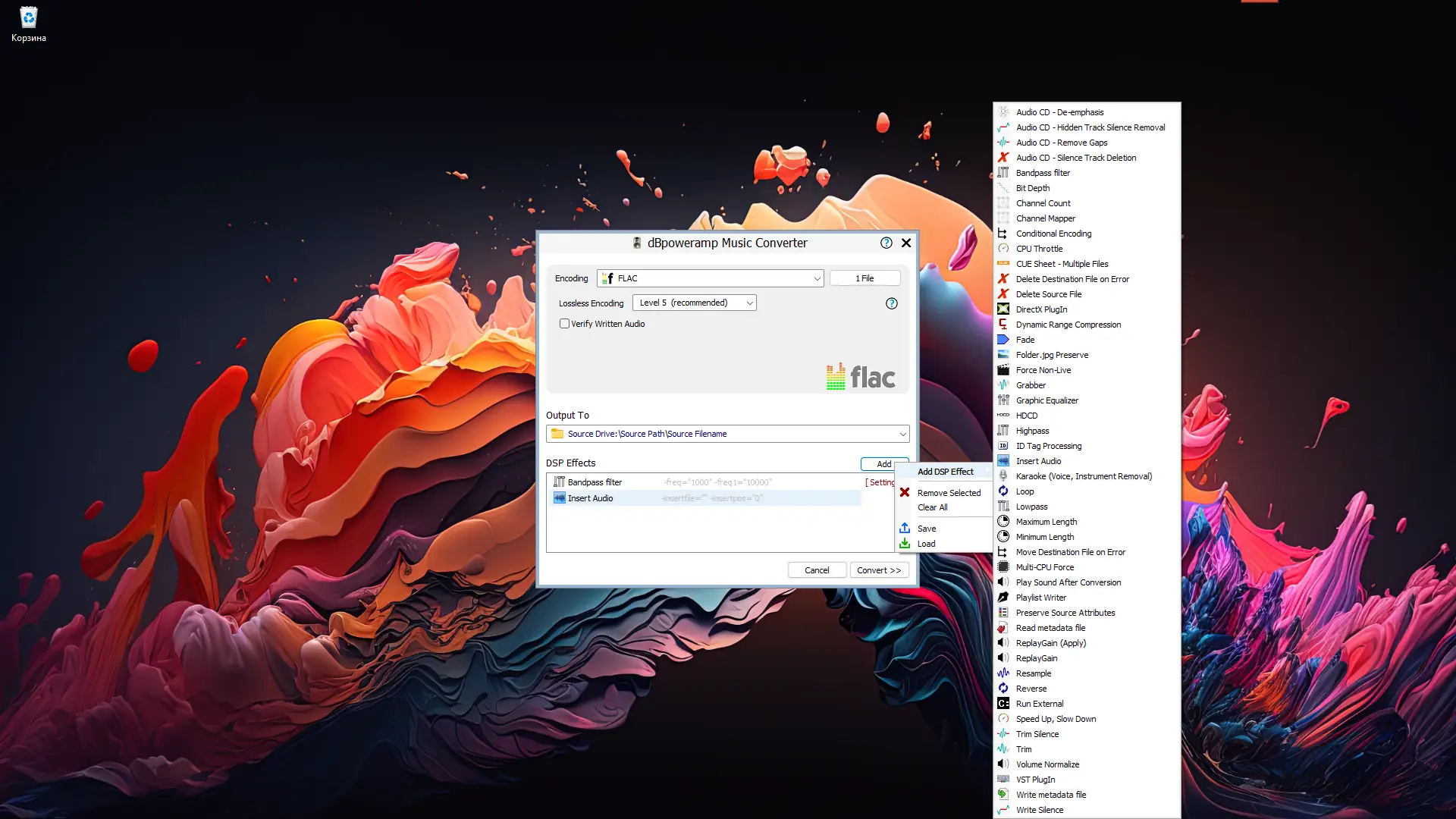
Task: Click the Save DSP effects icon
Action: 905,529
